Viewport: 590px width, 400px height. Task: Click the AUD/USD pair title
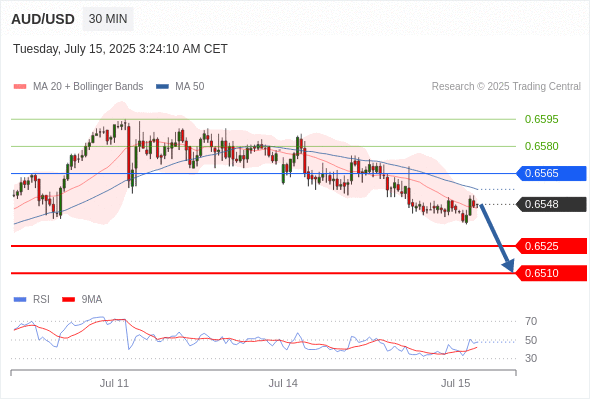click(x=43, y=19)
